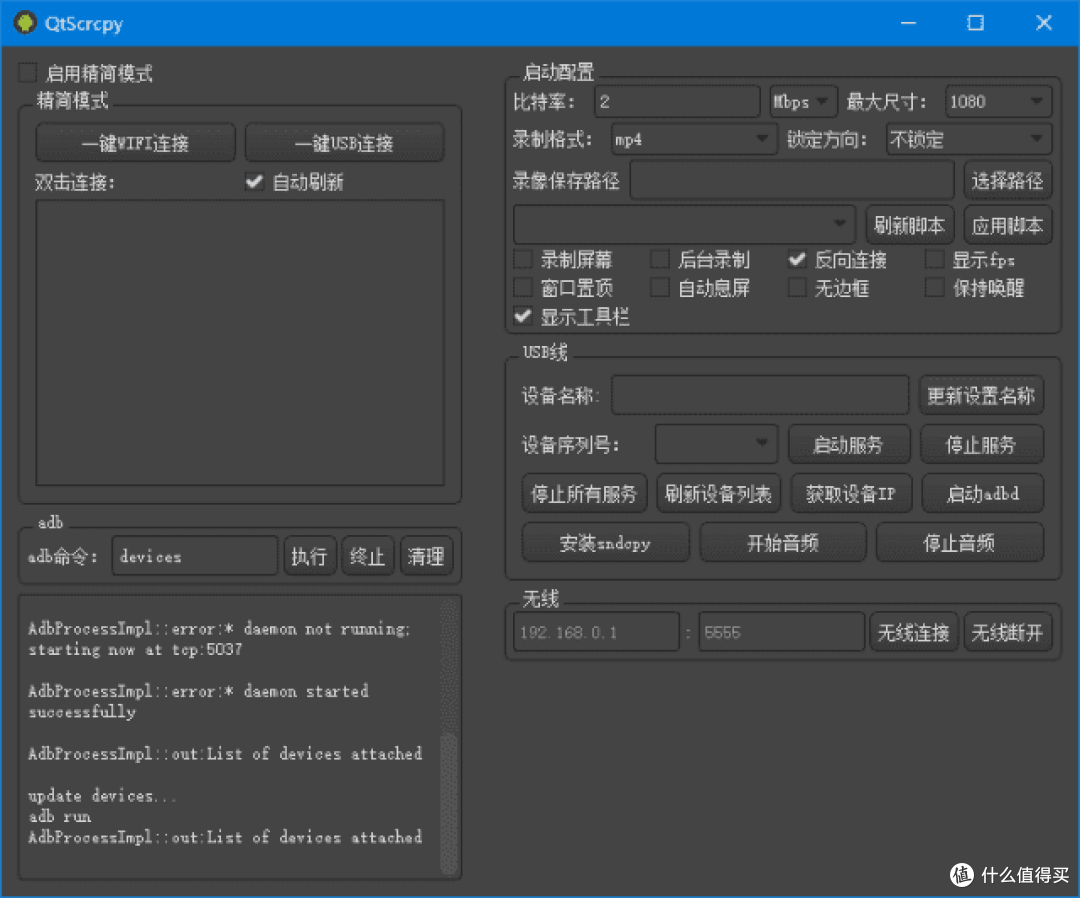Click the 'adb run' log line
This screenshot has height=898, width=1080.
pyautogui.click(x=59, y=816)
